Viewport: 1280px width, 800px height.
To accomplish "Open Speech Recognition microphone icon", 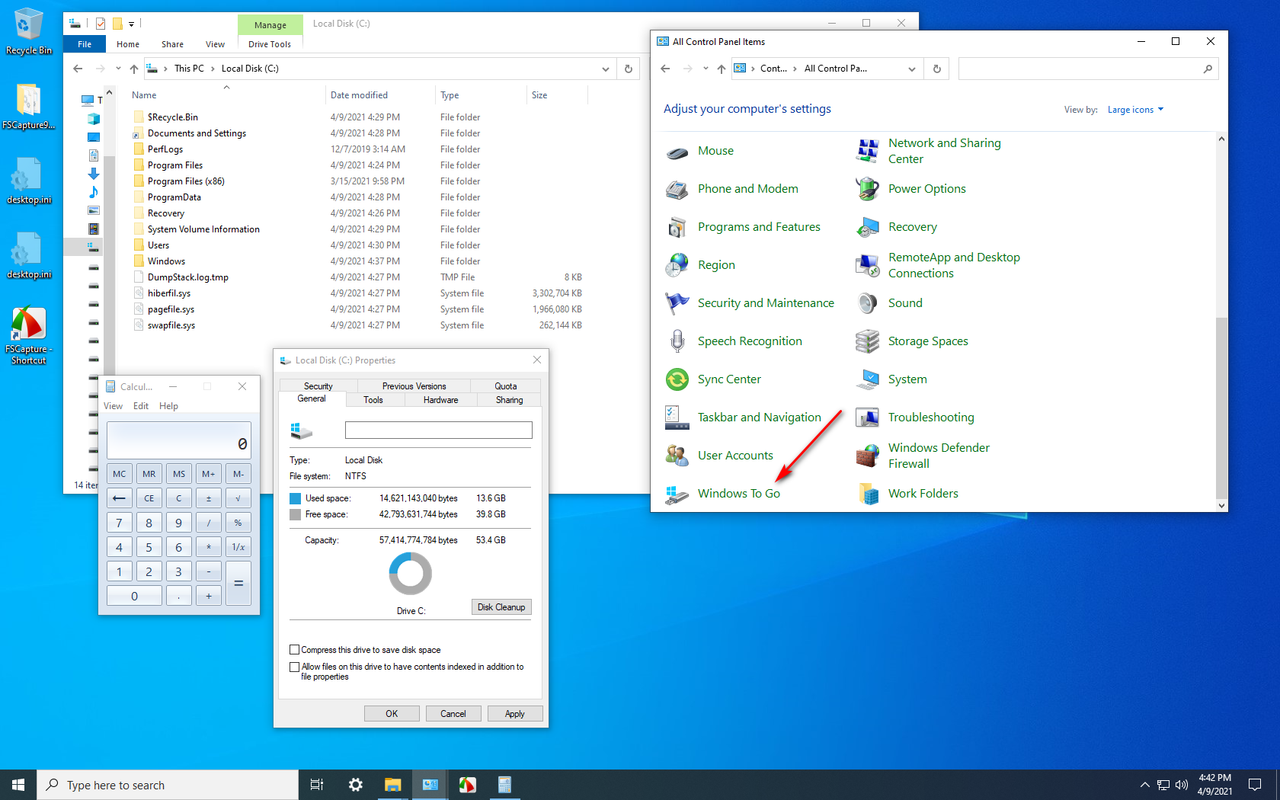I will click(677, 341).
